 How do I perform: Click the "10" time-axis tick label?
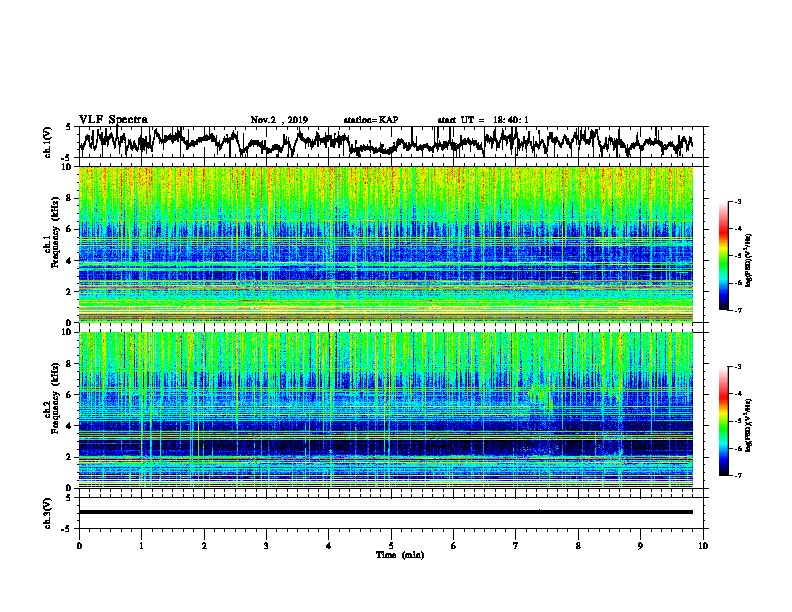(x=703, y=546)
